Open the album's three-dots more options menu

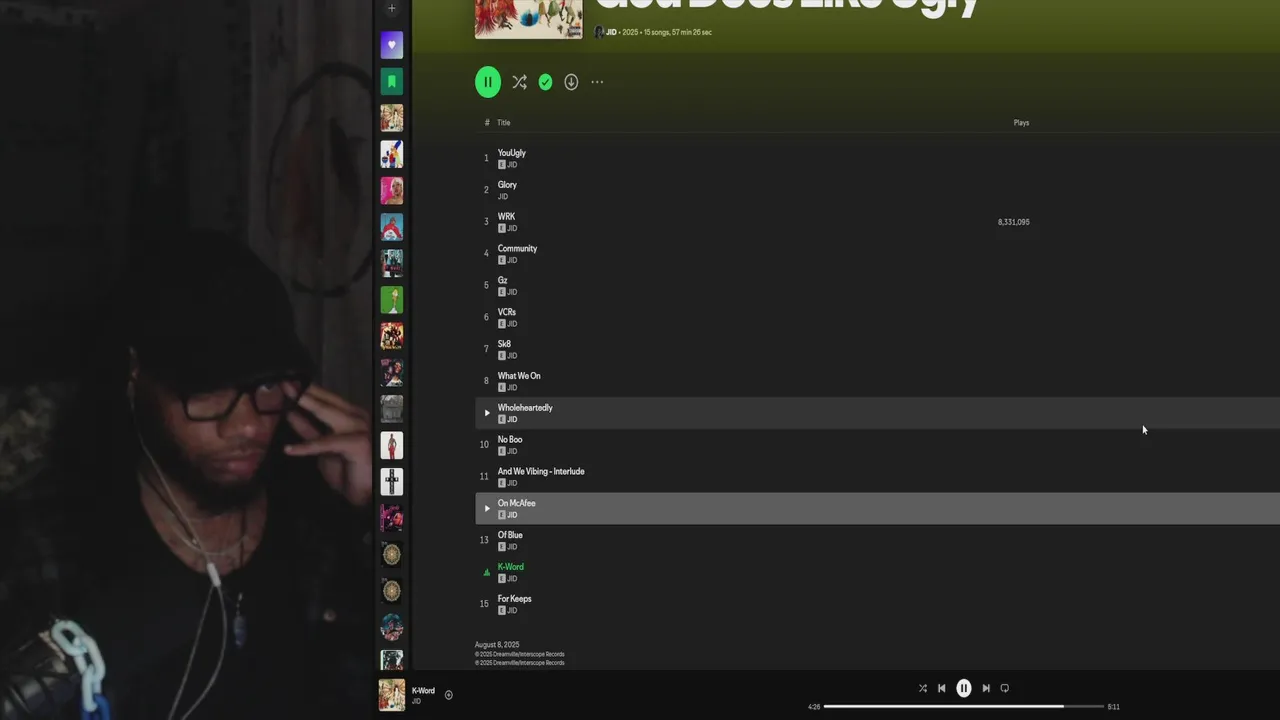597,82
